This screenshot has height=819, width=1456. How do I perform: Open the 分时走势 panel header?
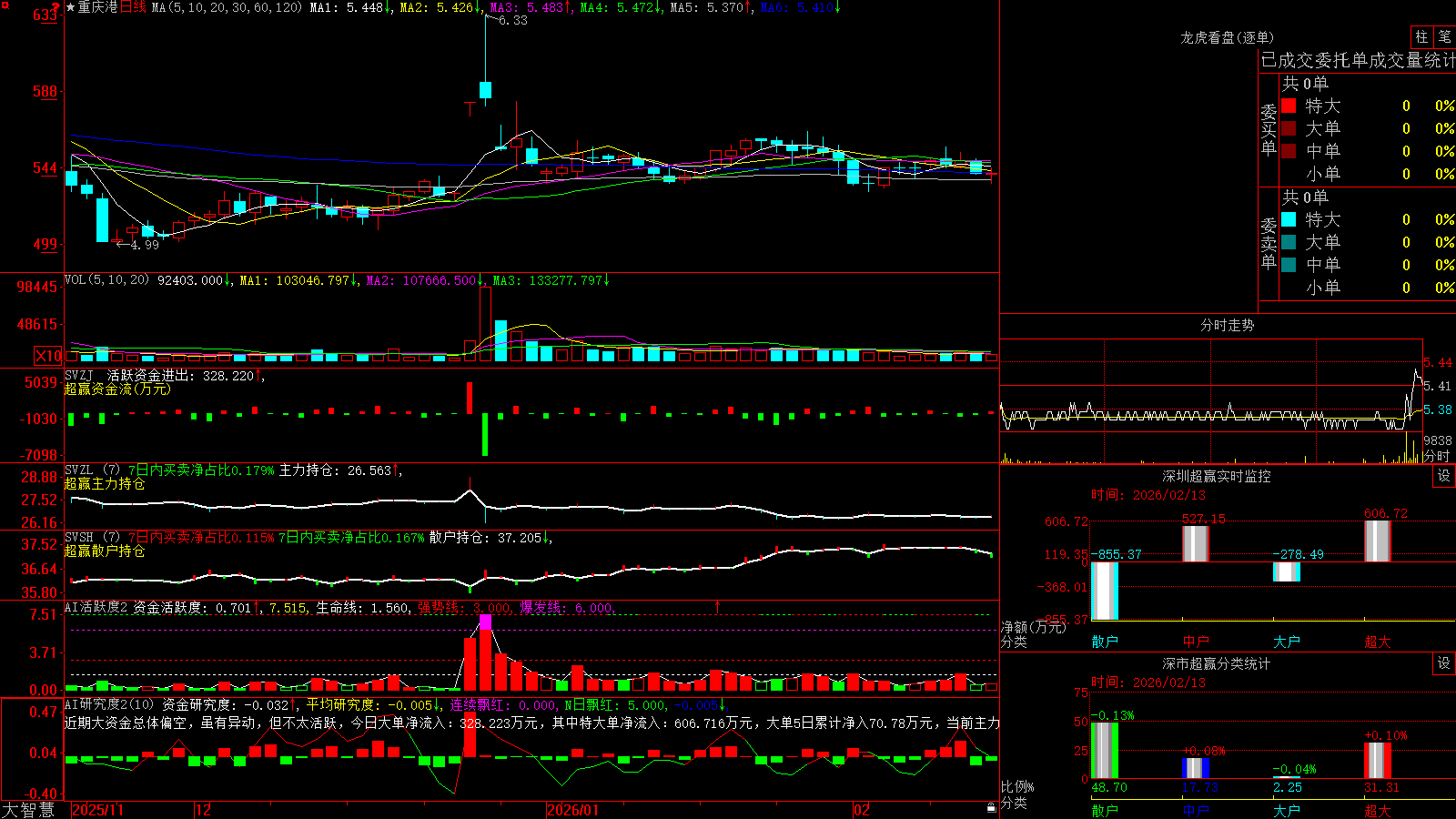click(x=1227, y=325)
